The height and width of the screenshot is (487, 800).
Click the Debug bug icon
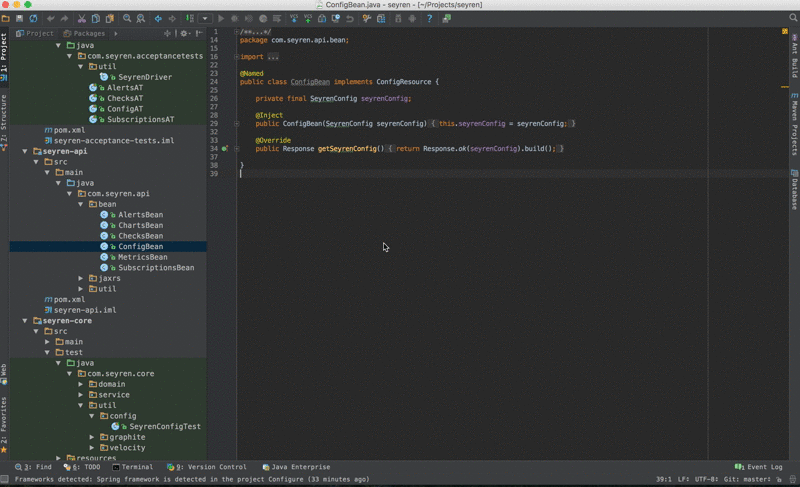point(235,18)
